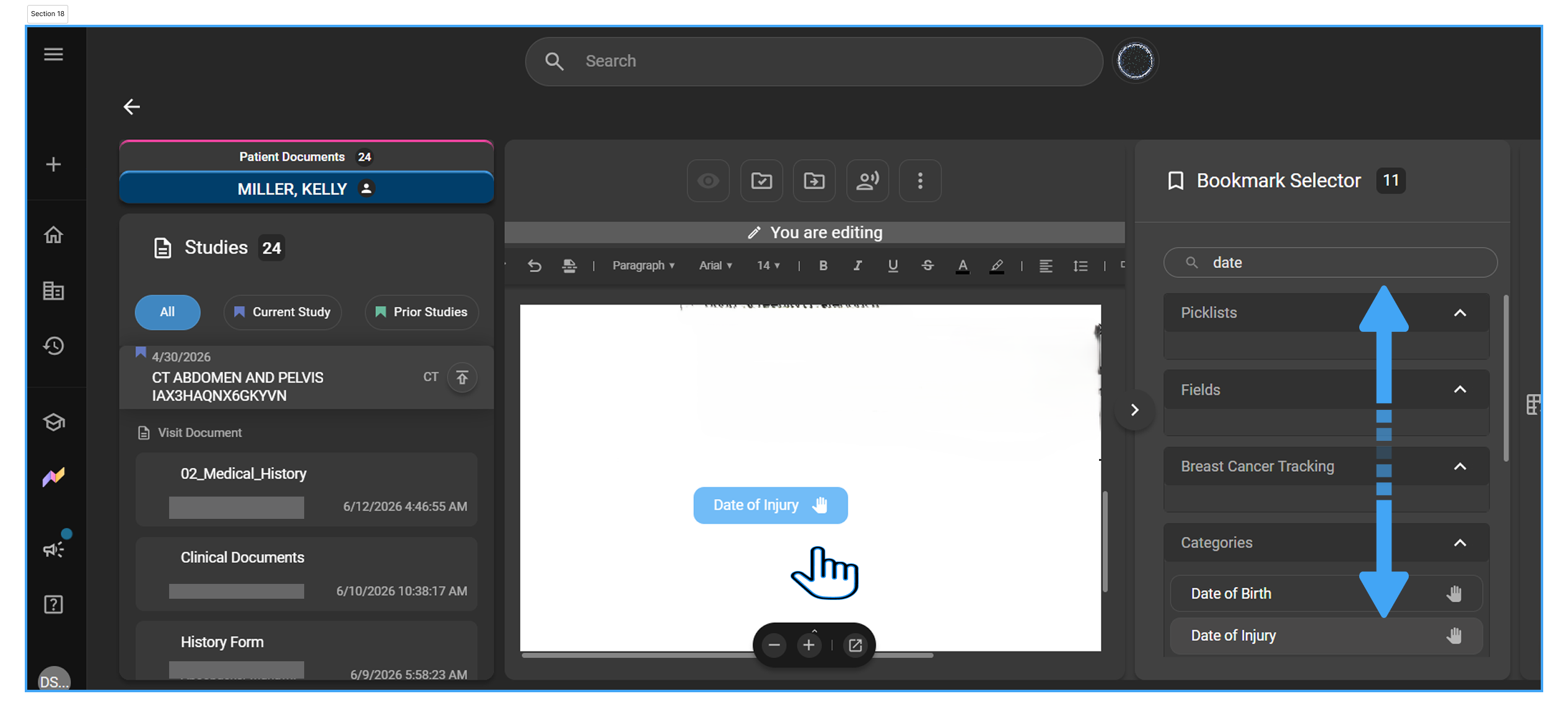Open the Arial font dropdown

click(x=716, y=266)
